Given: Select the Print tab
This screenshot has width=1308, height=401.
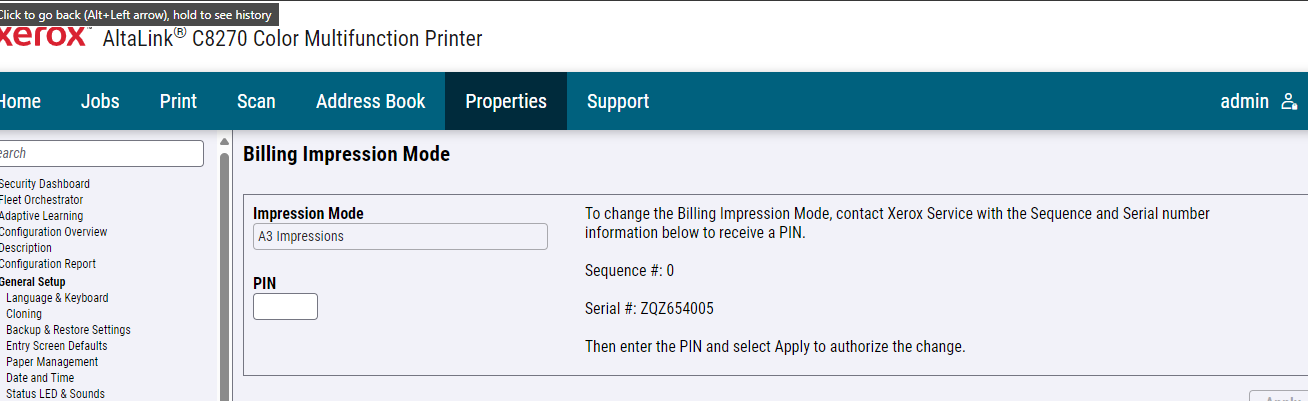Looking at the screenshot, I should coord(178,101).
